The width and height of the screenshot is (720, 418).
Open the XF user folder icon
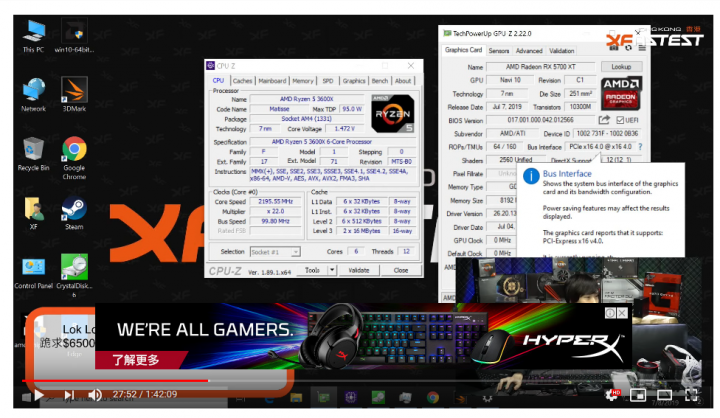34,213
